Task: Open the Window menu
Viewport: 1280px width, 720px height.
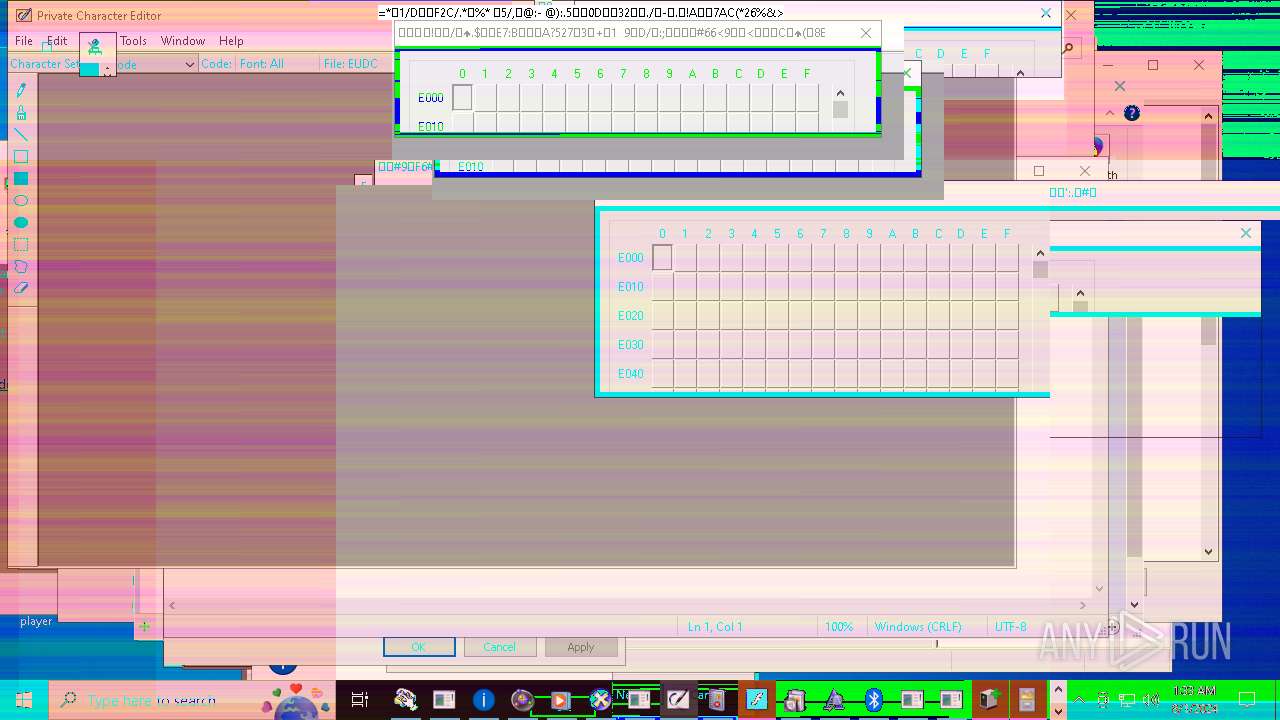Action: tap(183, 41)
